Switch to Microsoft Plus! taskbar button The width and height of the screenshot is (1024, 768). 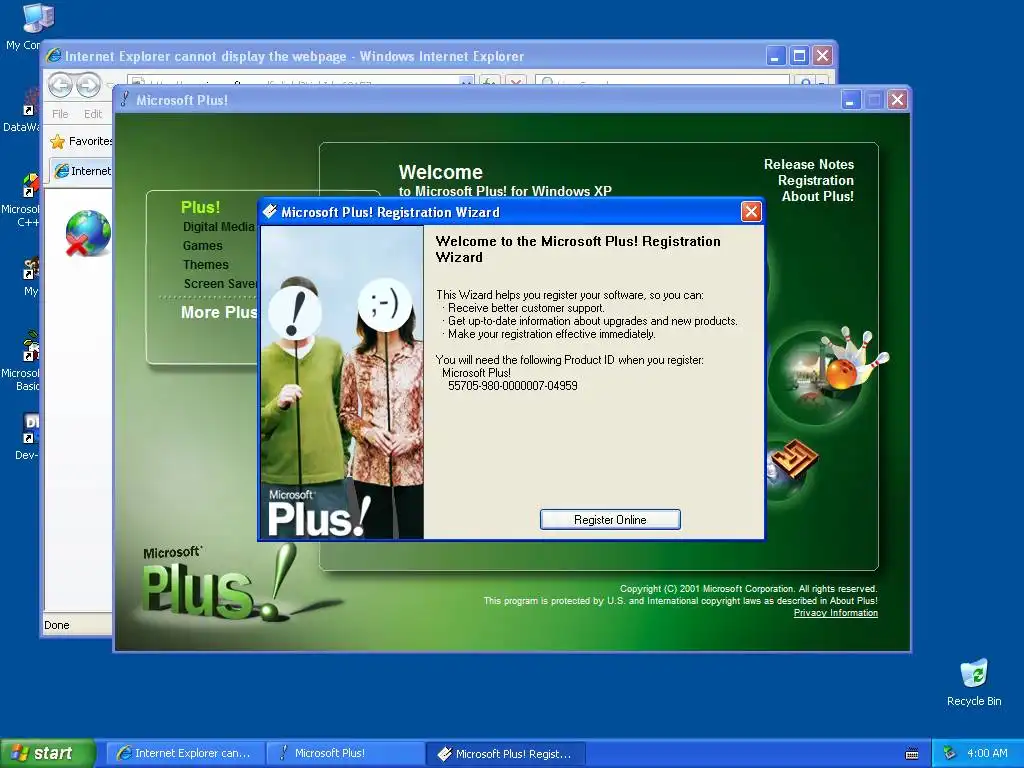345,754
